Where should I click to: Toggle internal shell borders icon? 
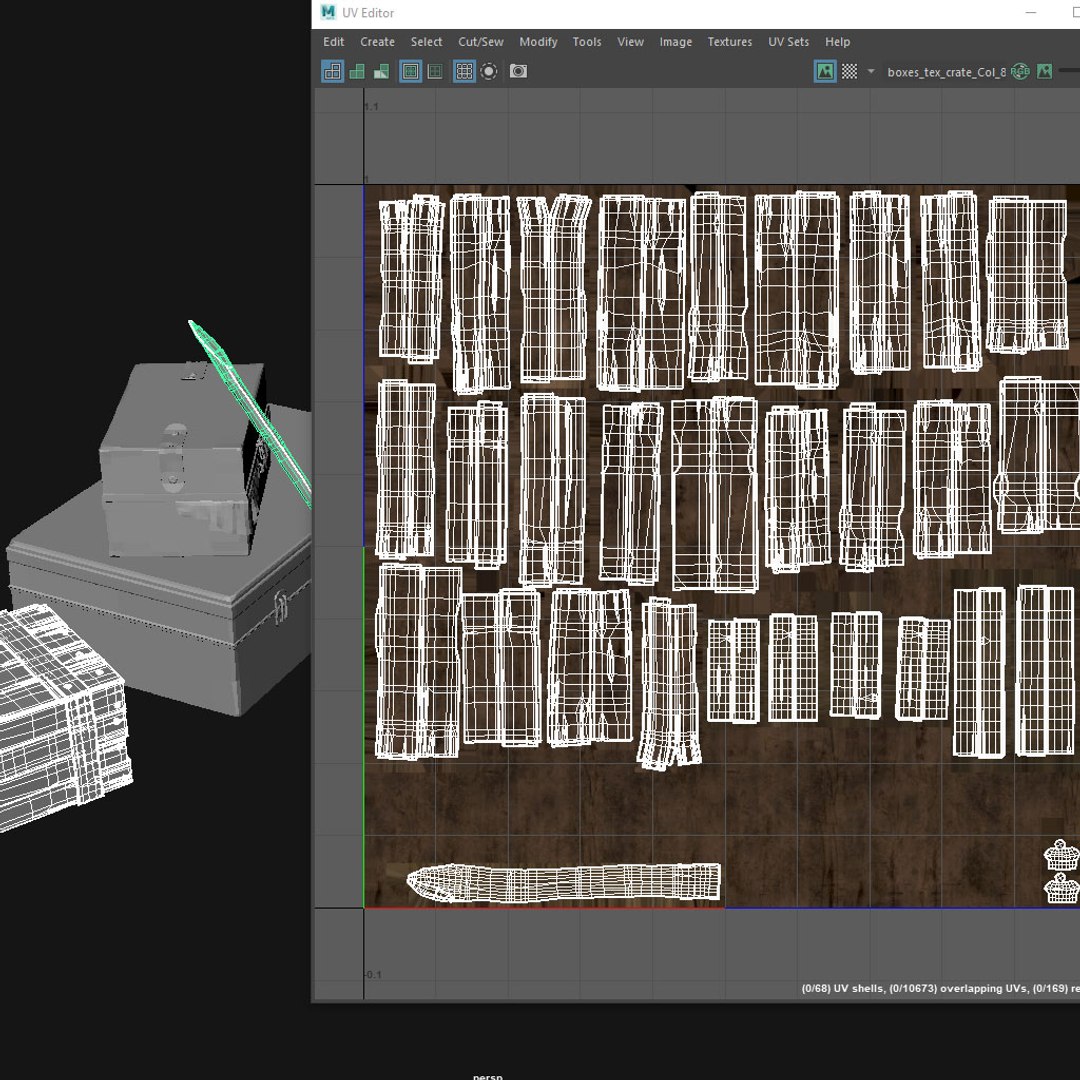coord(435,71)
